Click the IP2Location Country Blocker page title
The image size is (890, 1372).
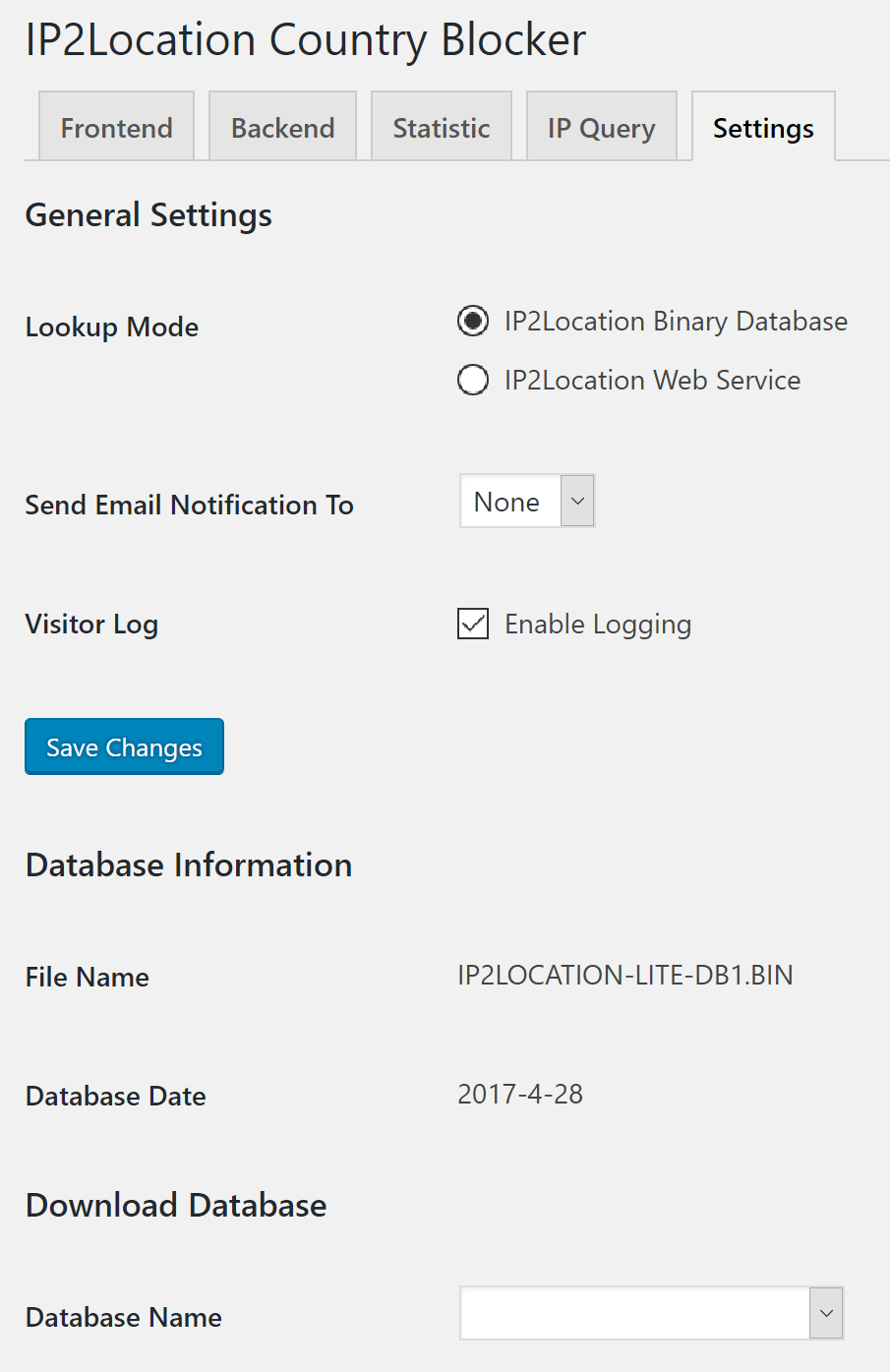click(x=306, y=40)
